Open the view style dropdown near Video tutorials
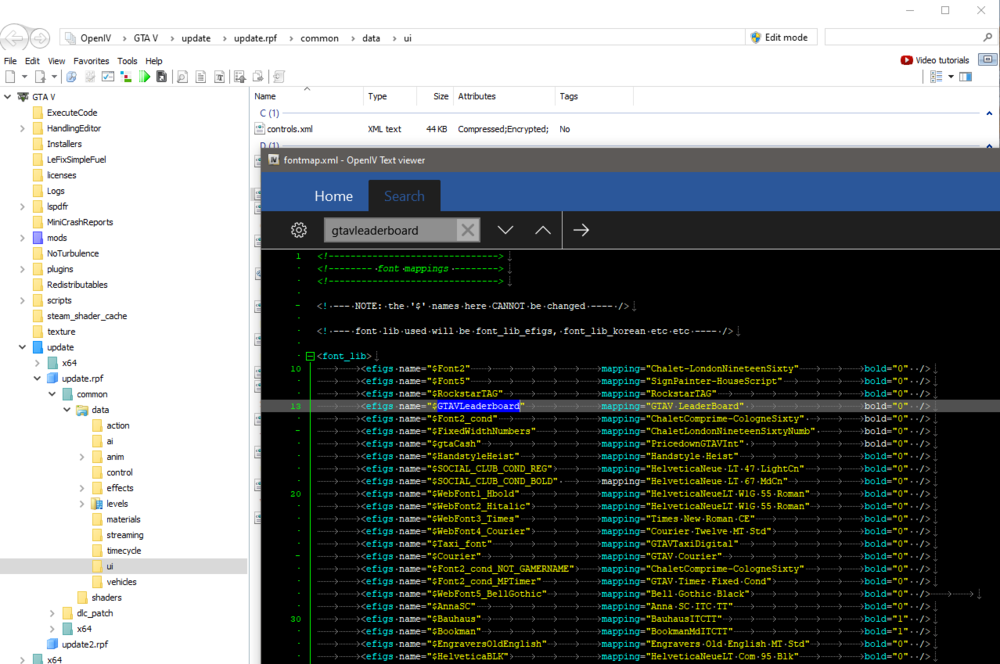 click(951, 77)
